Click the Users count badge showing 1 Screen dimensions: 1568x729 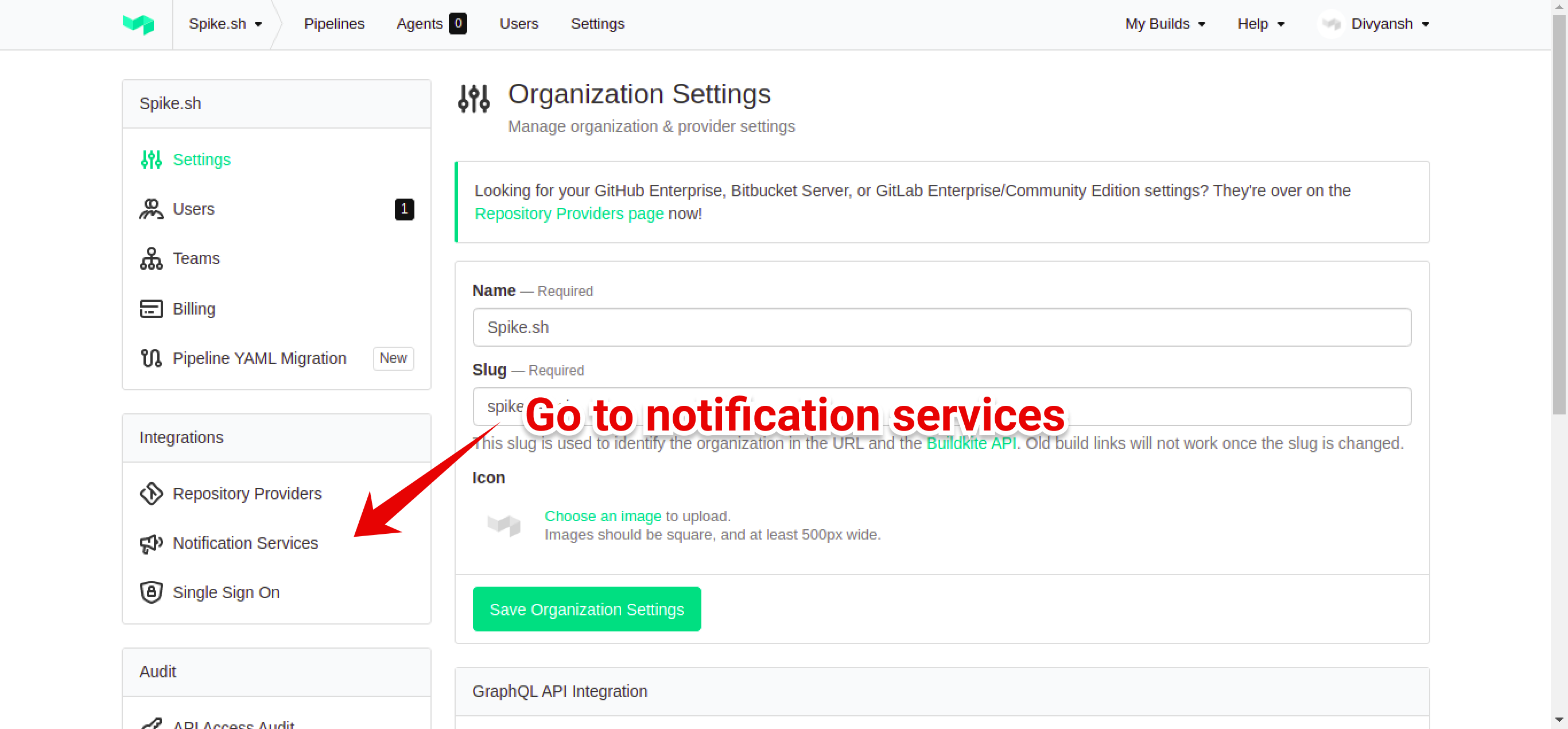tap(404, 209)
